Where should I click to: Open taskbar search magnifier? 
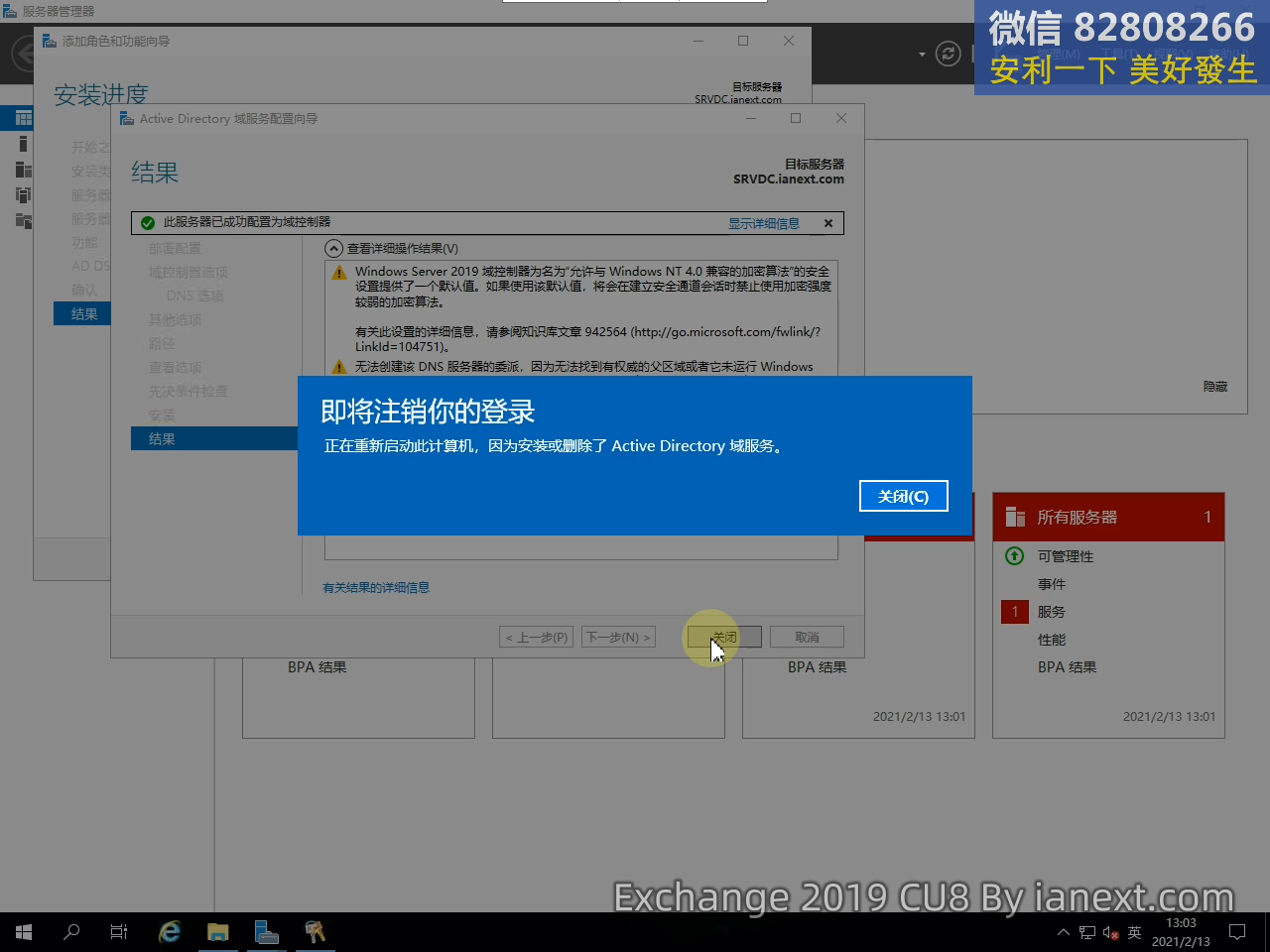point(71,932)
